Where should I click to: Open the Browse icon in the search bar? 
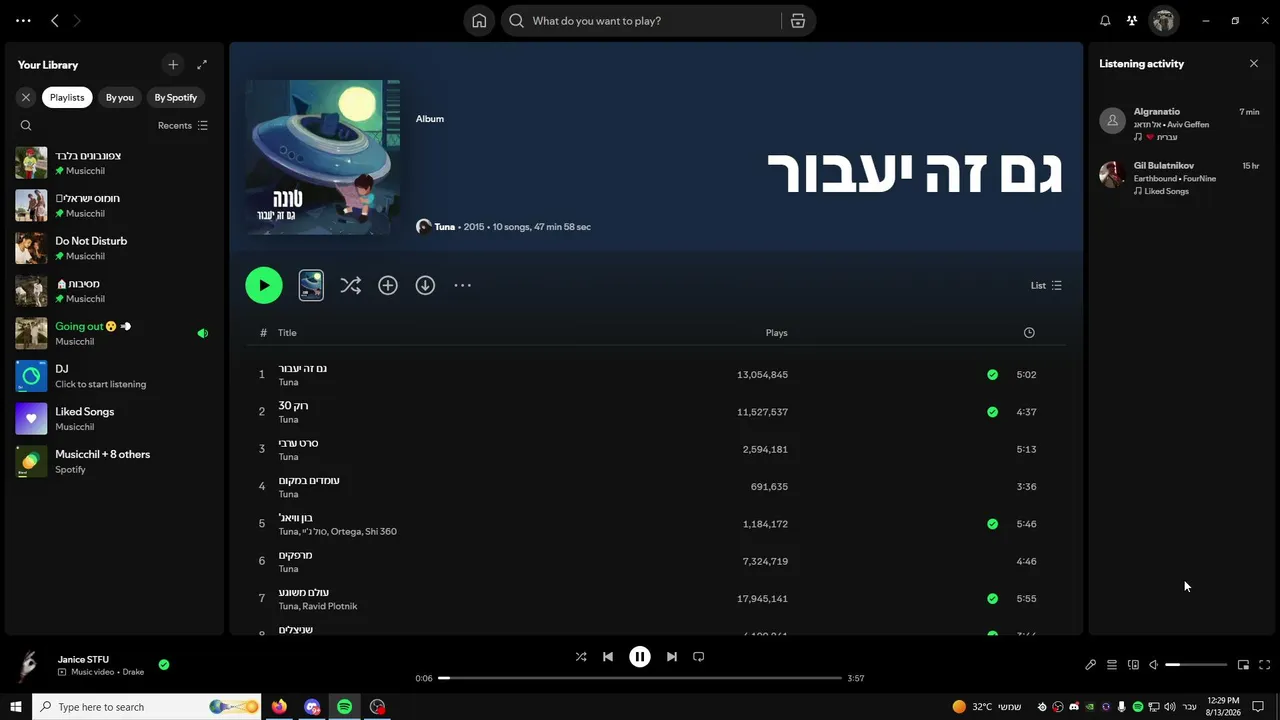pos(798,21)
